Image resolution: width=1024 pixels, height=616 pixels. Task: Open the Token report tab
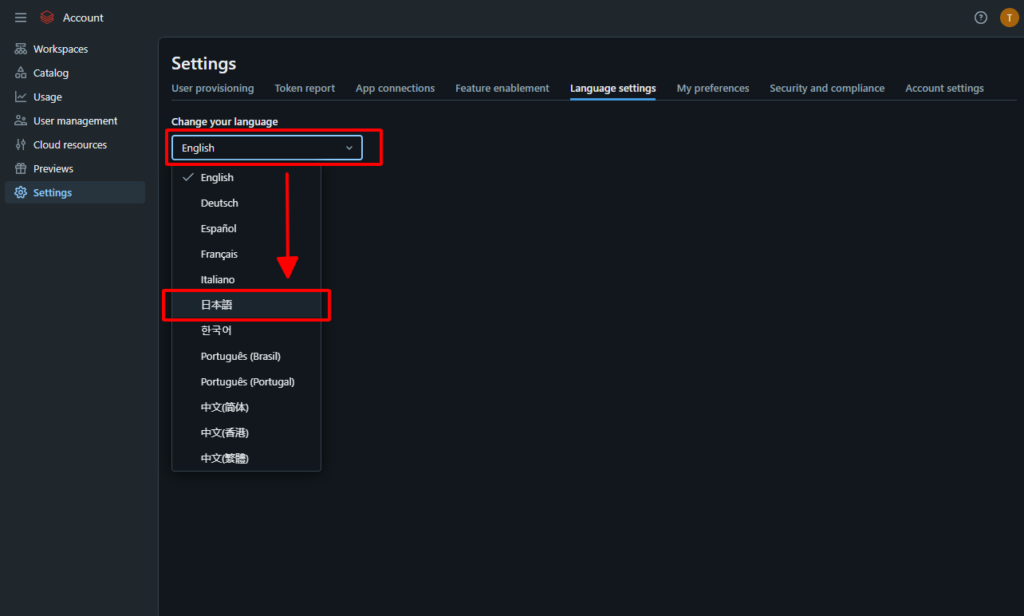(305, 88)
